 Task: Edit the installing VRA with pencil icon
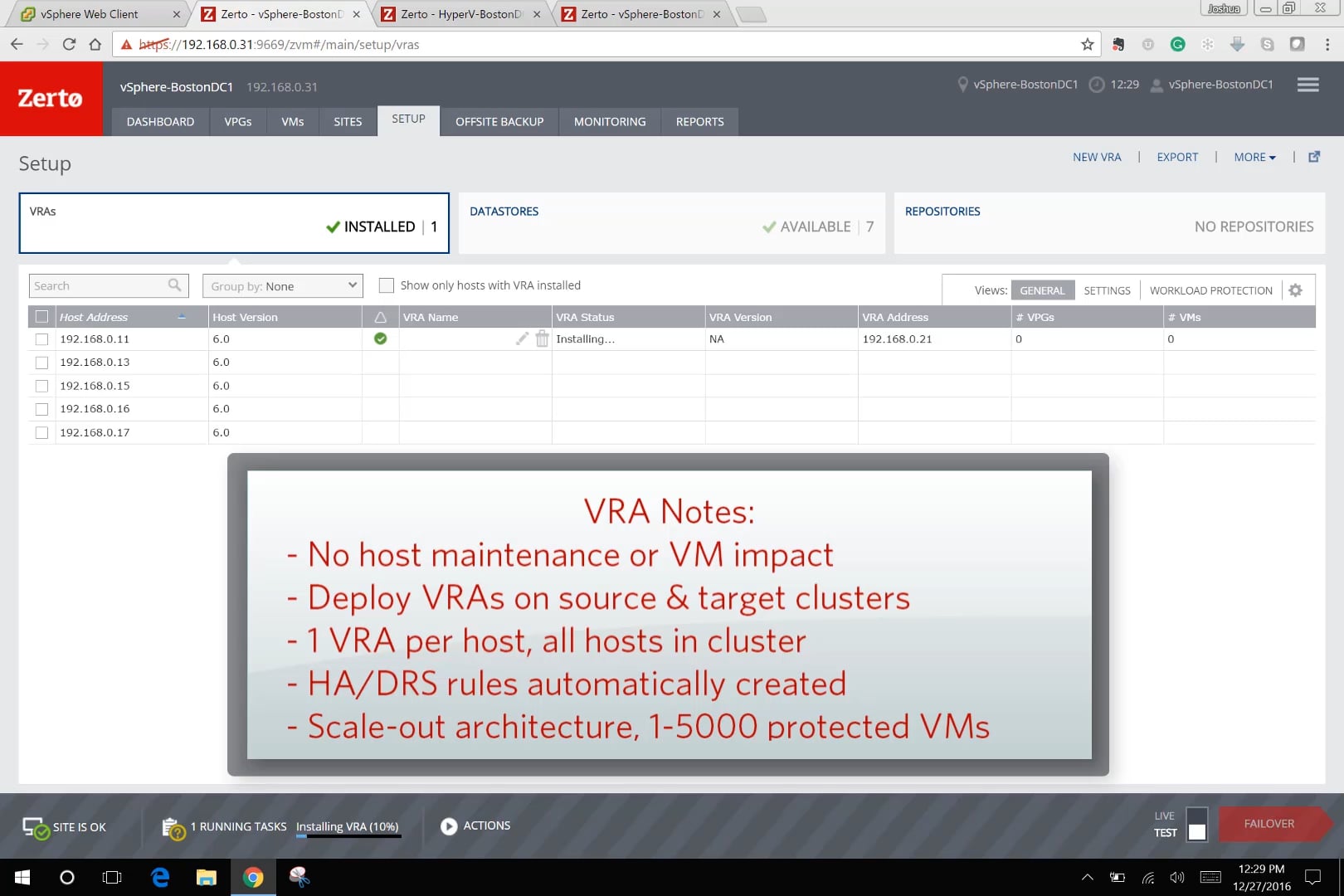(x=521, y=338)
